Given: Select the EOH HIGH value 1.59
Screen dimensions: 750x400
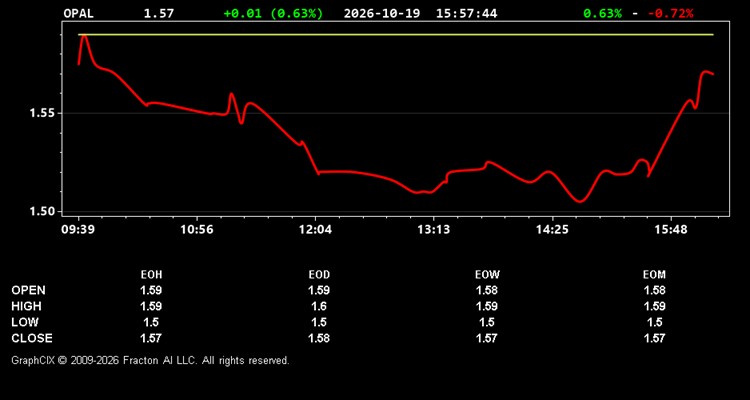Looking at the screenshot, I should coord(151,306).
